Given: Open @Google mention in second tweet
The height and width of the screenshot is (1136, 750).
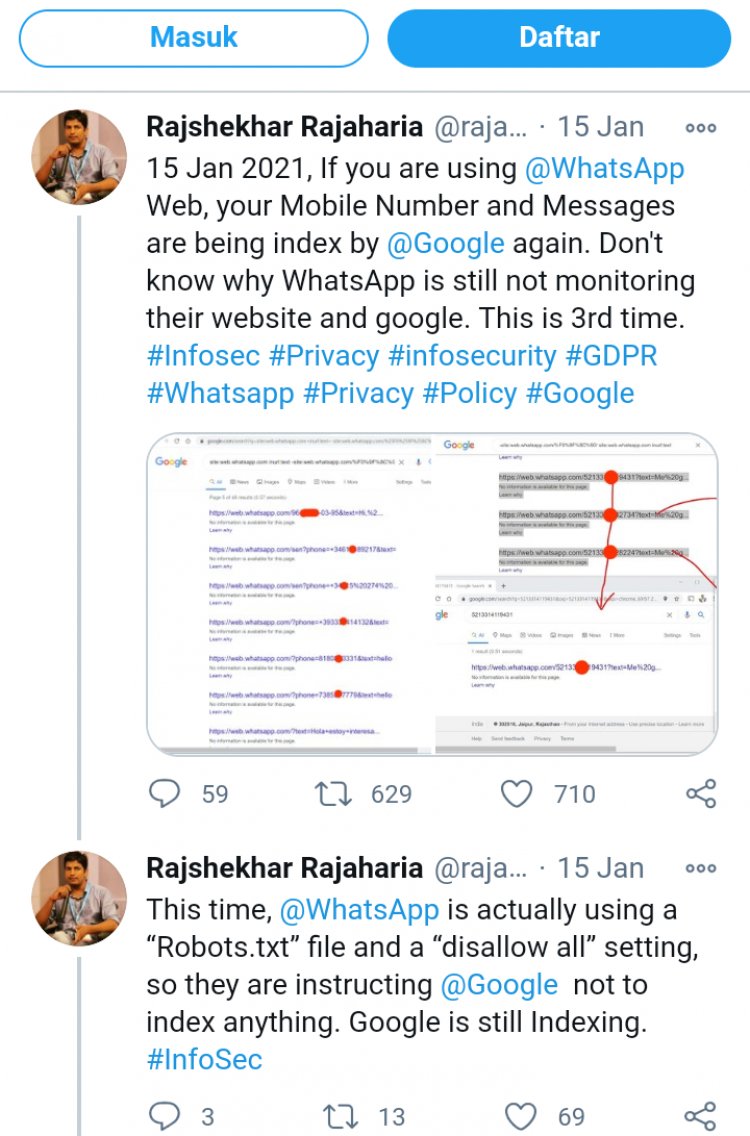Looking at the screenshot, I should [499, 985].
